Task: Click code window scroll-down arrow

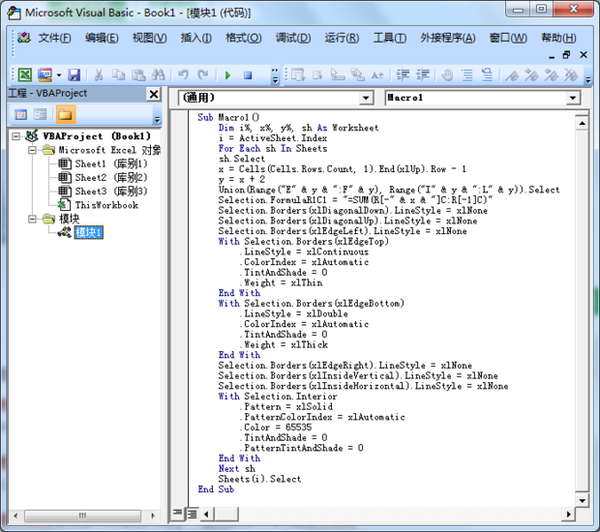Action: 582,500
